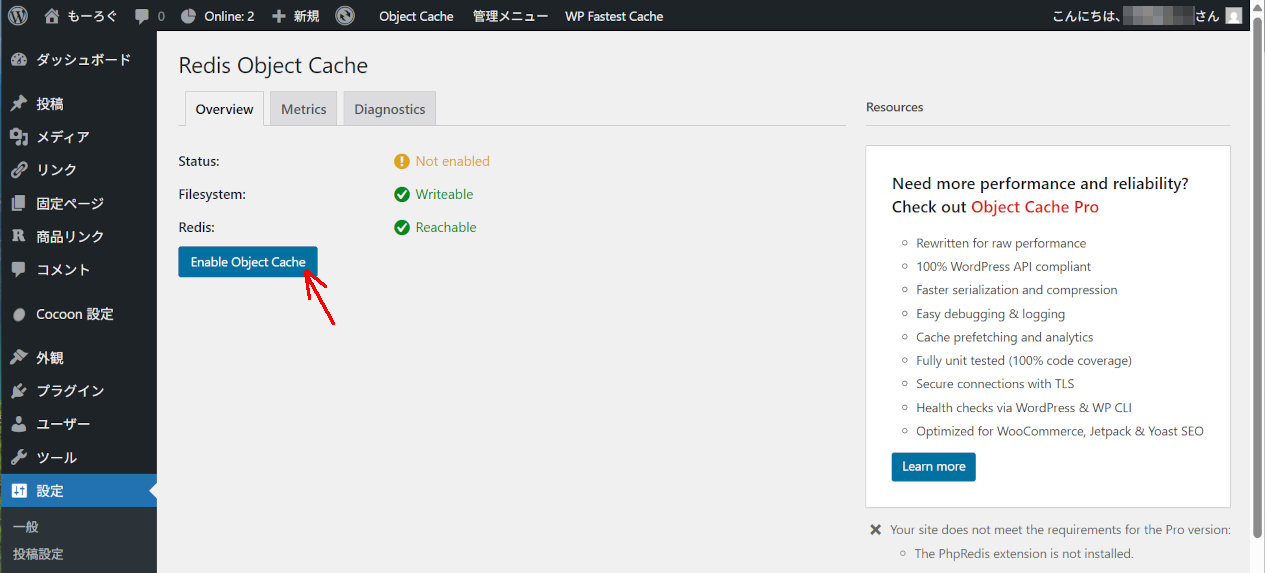Click Enable Object Cache button
The height and width of the screenshot is (573, 1265).
248,262
